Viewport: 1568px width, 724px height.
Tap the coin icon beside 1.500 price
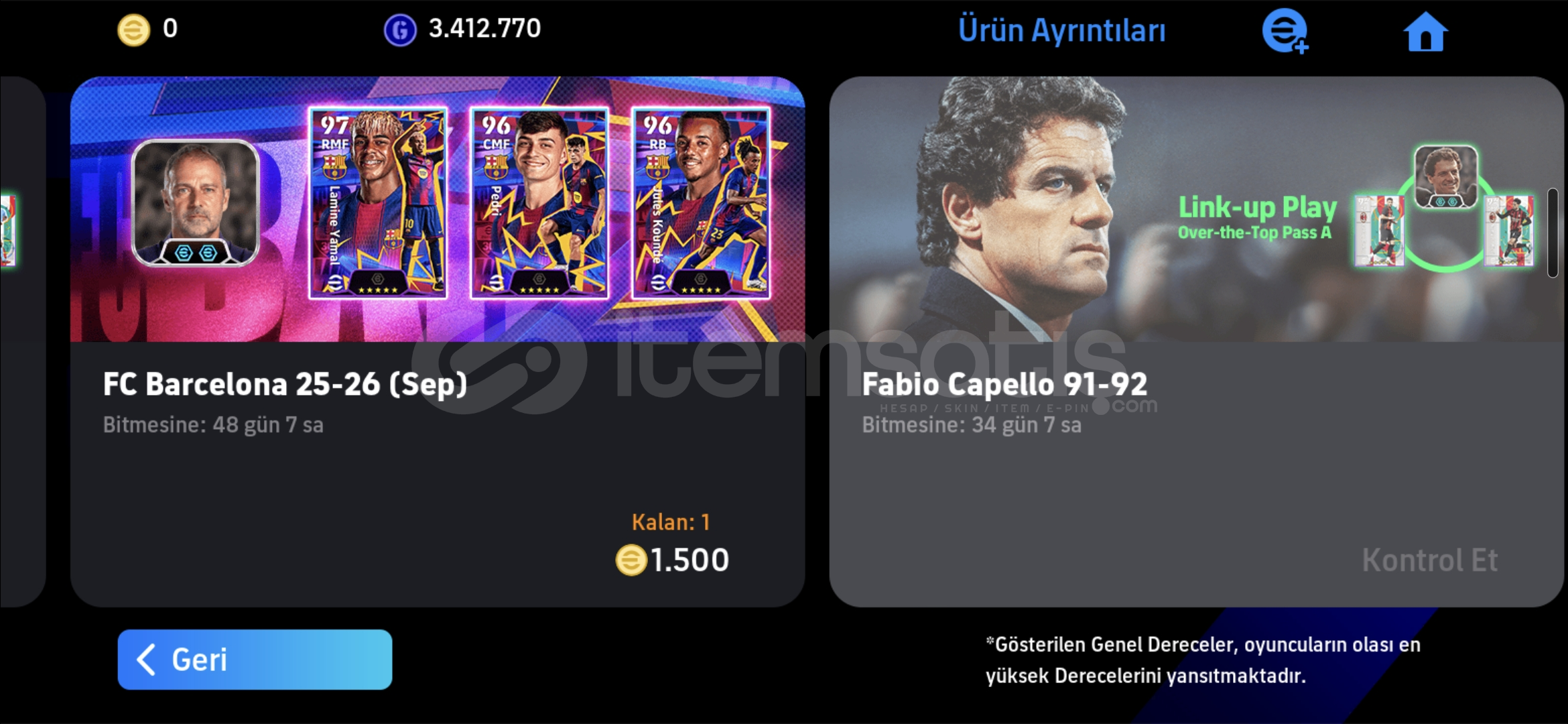(631, 560)
